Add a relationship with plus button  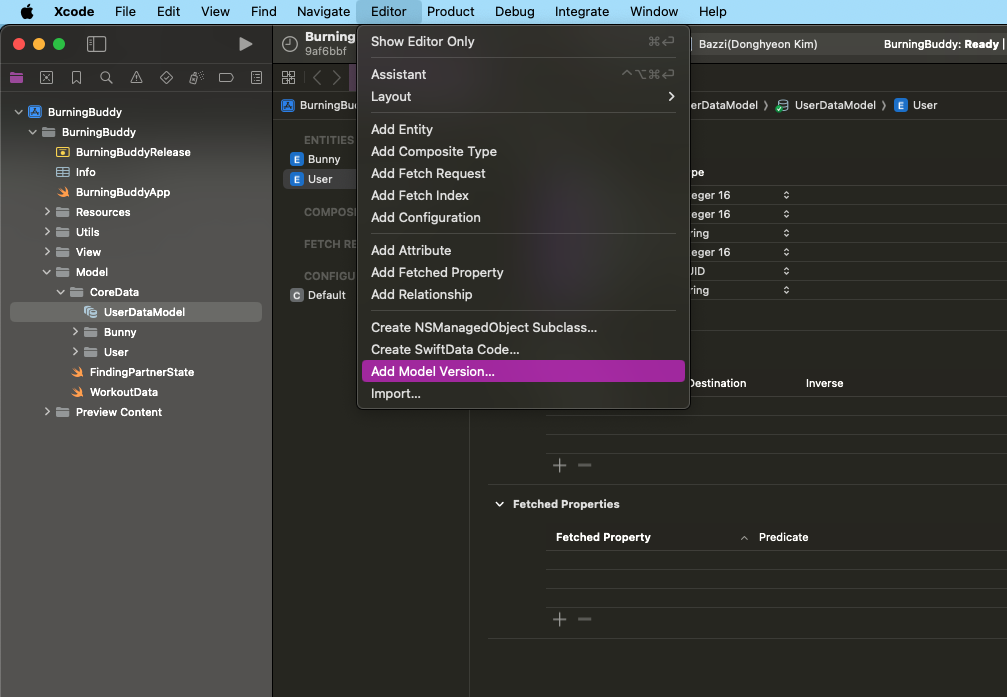pyautogui.click(x=559, y=465)
